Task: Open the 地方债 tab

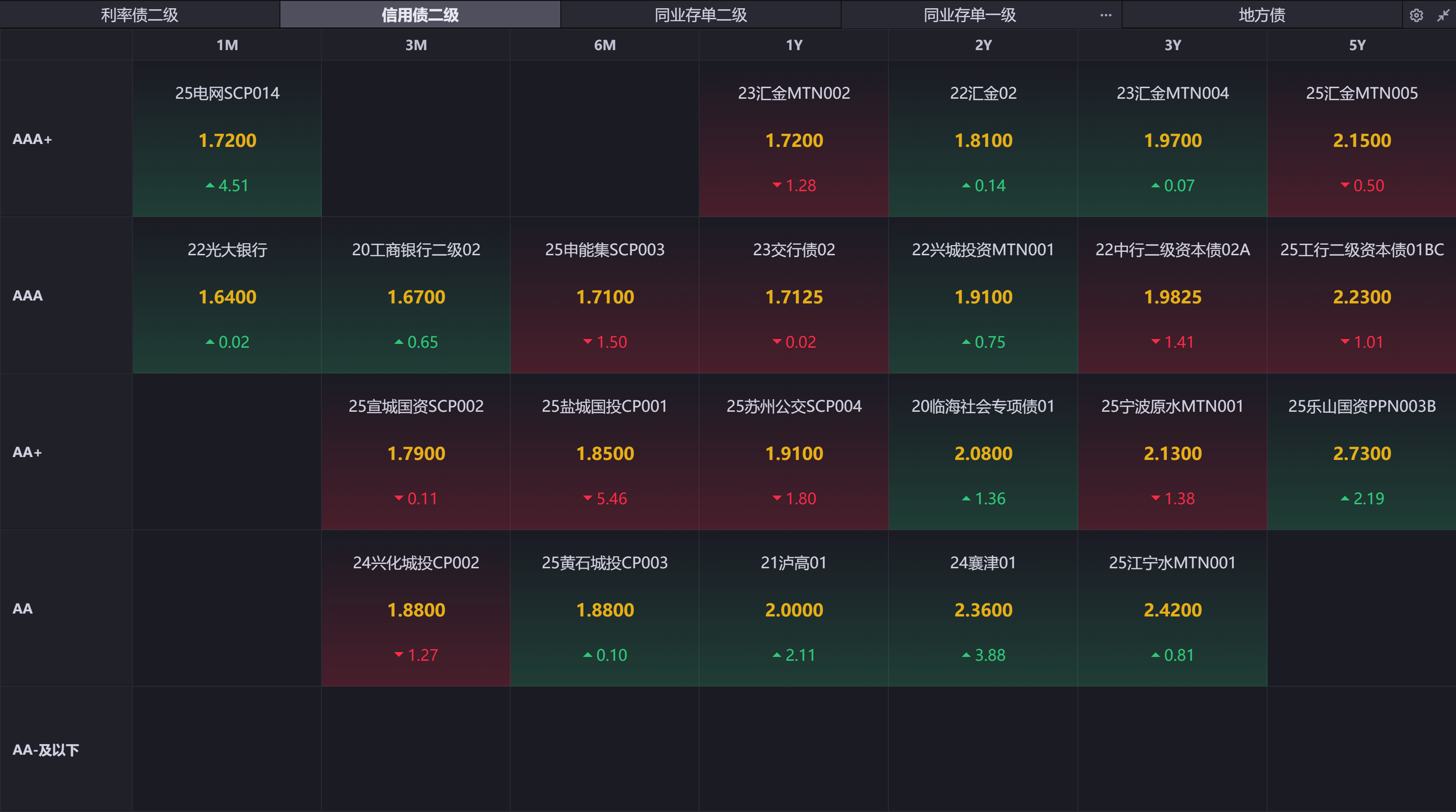Action: [1261, 15]
